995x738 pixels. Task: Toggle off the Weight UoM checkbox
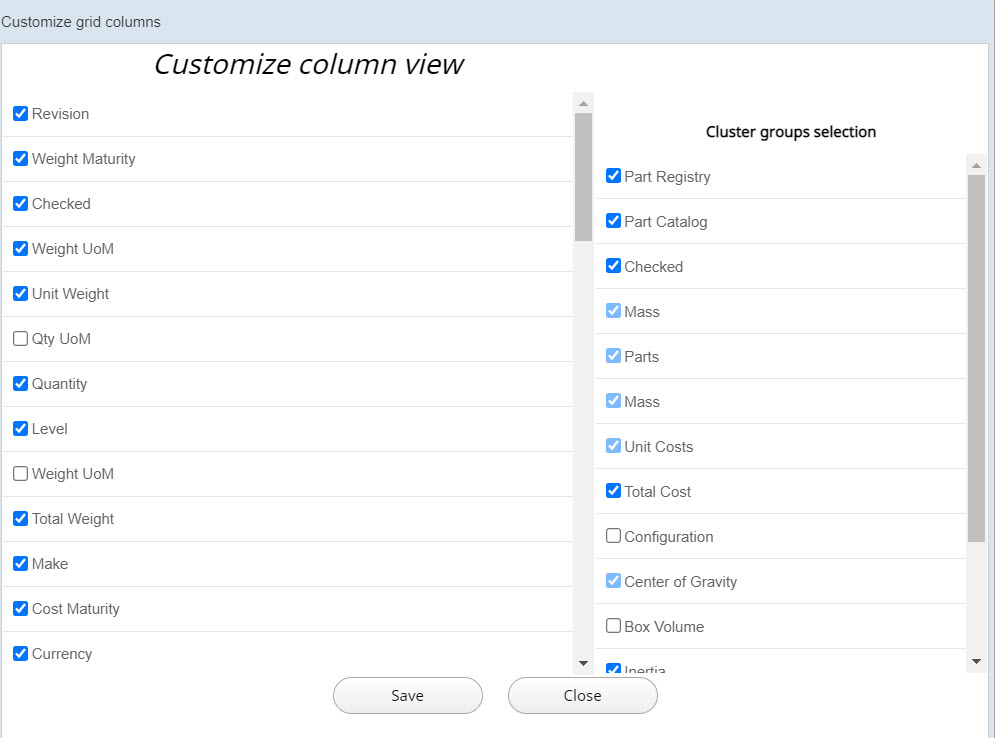point(20,248)
